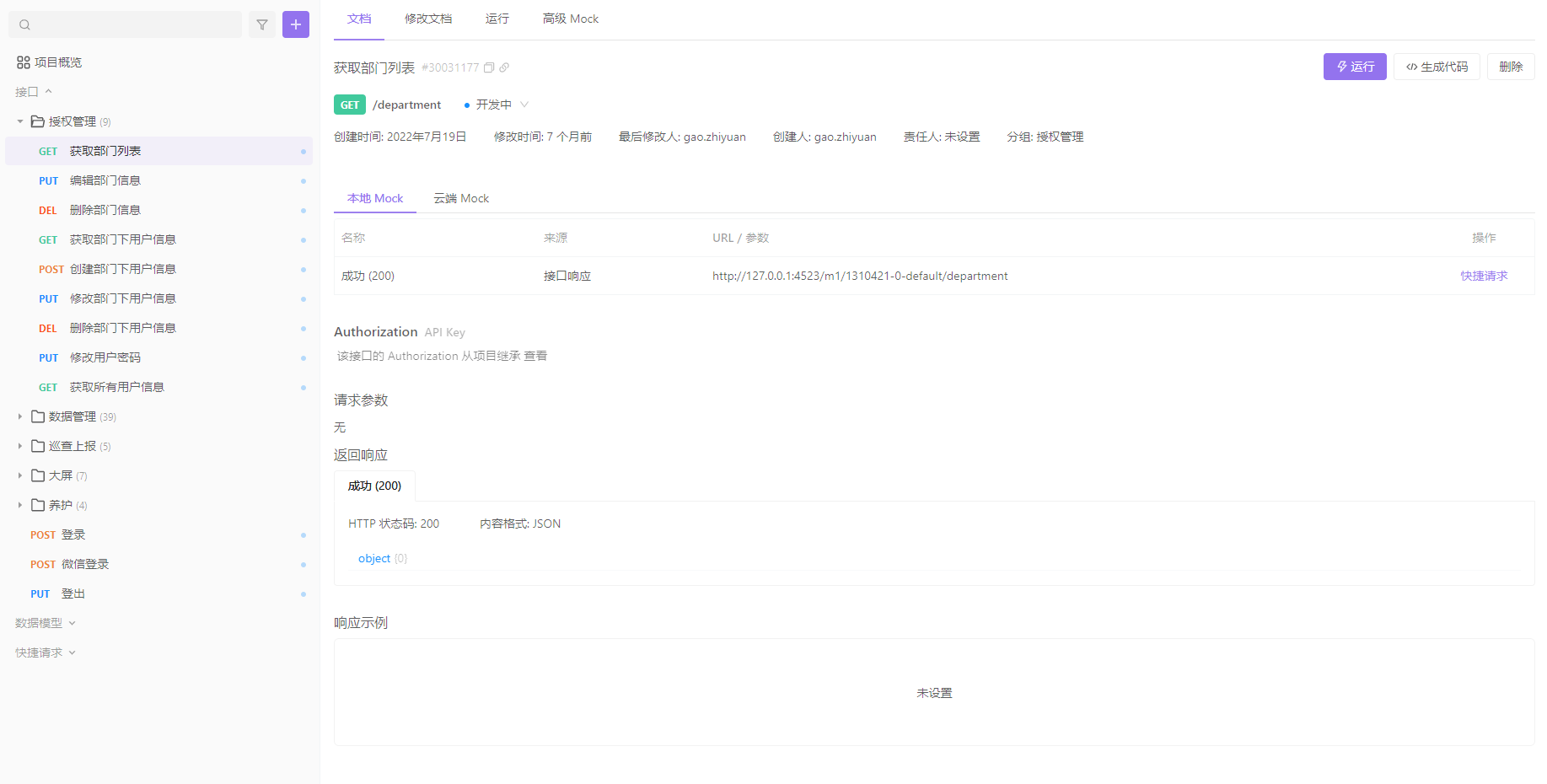Switch to the 修改文档 tab
This screenshot has width=1547, height=784.
[428, 19]
